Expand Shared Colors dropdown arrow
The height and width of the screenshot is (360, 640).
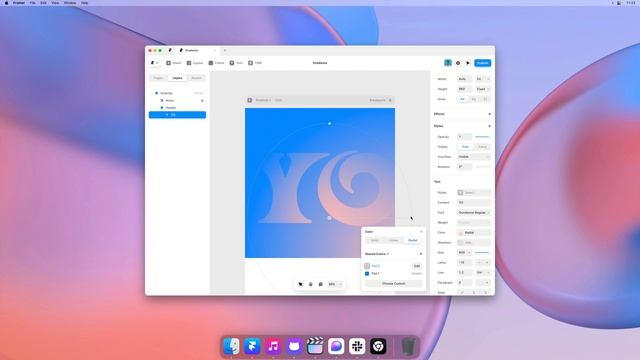click(388, 254)
